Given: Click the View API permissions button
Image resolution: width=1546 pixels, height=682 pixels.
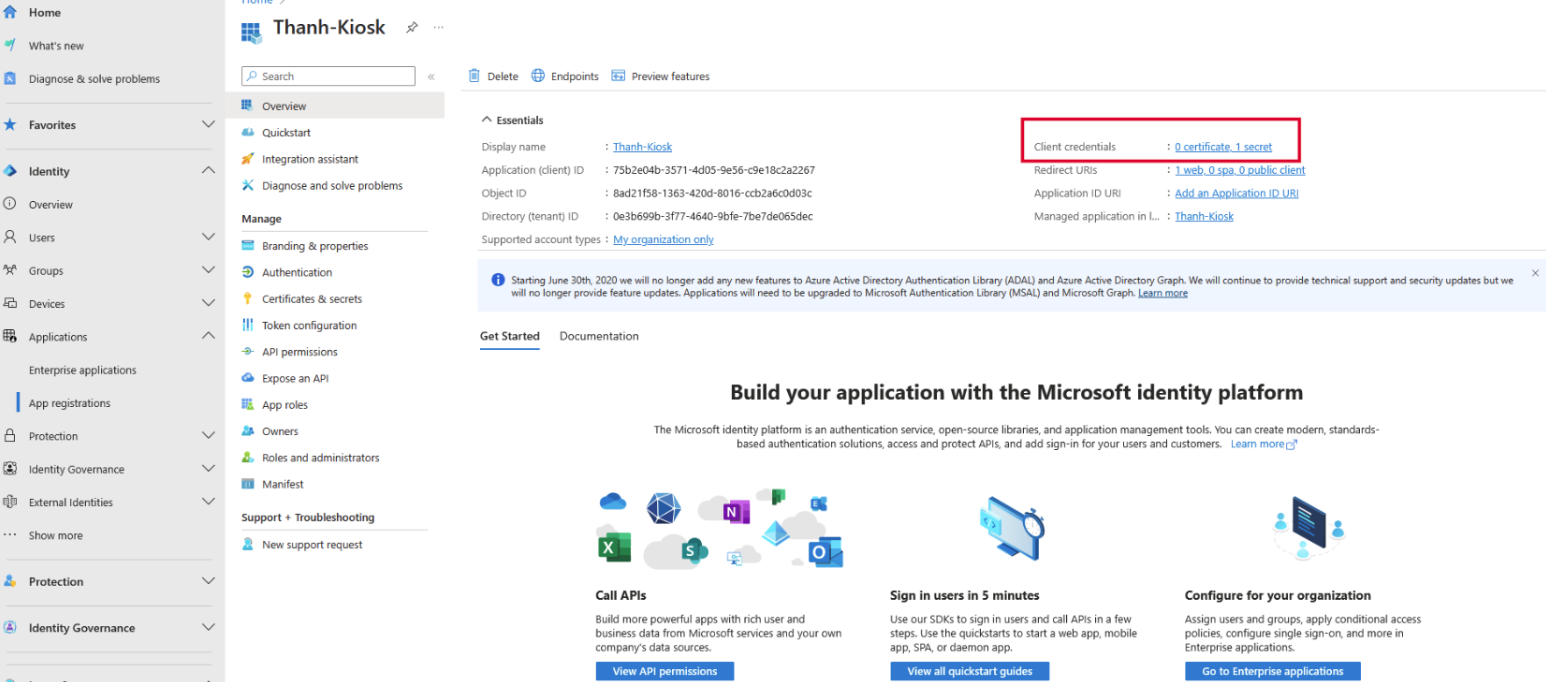Looking at the screenshot, I should point(665,671).
